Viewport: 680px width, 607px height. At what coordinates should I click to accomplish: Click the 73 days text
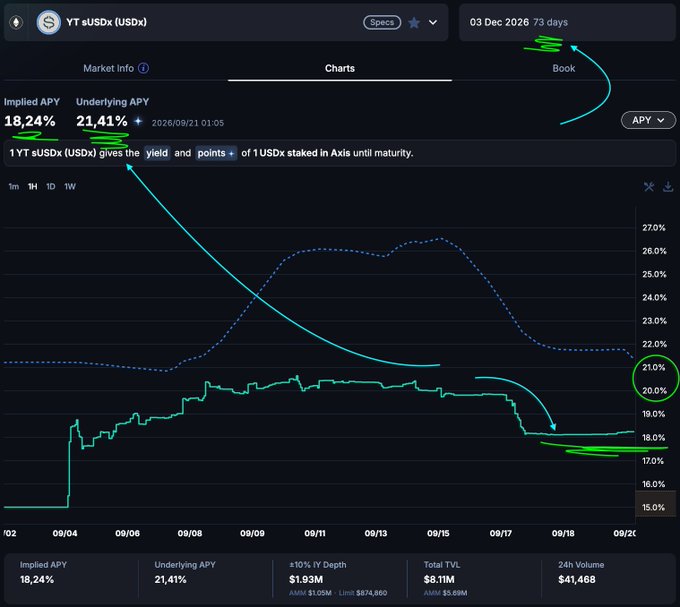[x=550, y=22]
